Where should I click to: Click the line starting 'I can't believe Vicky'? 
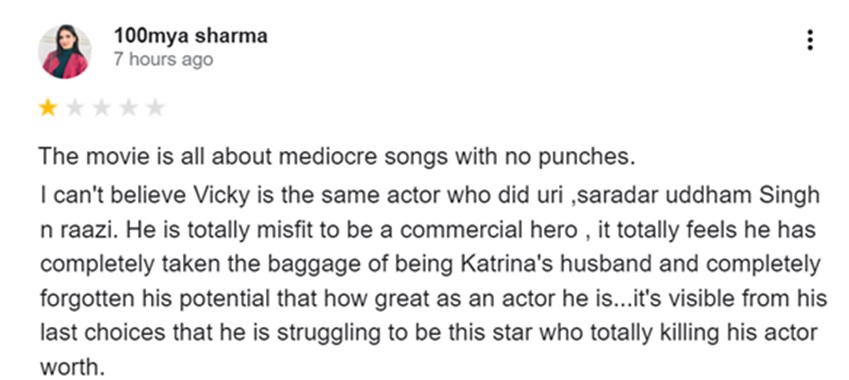pos(430,196)
